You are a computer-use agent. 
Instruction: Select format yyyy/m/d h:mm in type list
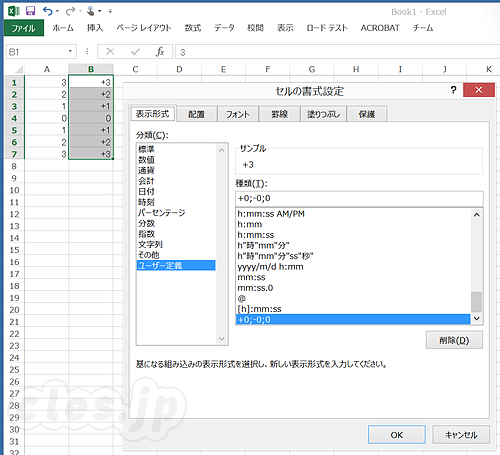[353, 267]
